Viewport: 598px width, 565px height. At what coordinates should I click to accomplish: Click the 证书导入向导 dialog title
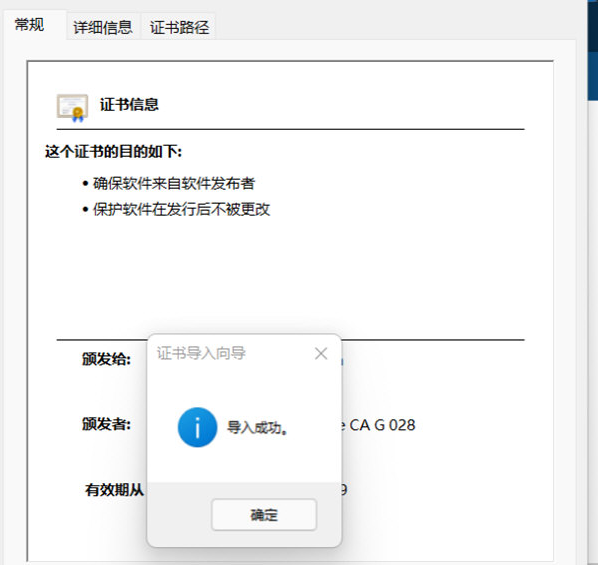(x=201, y=353)
